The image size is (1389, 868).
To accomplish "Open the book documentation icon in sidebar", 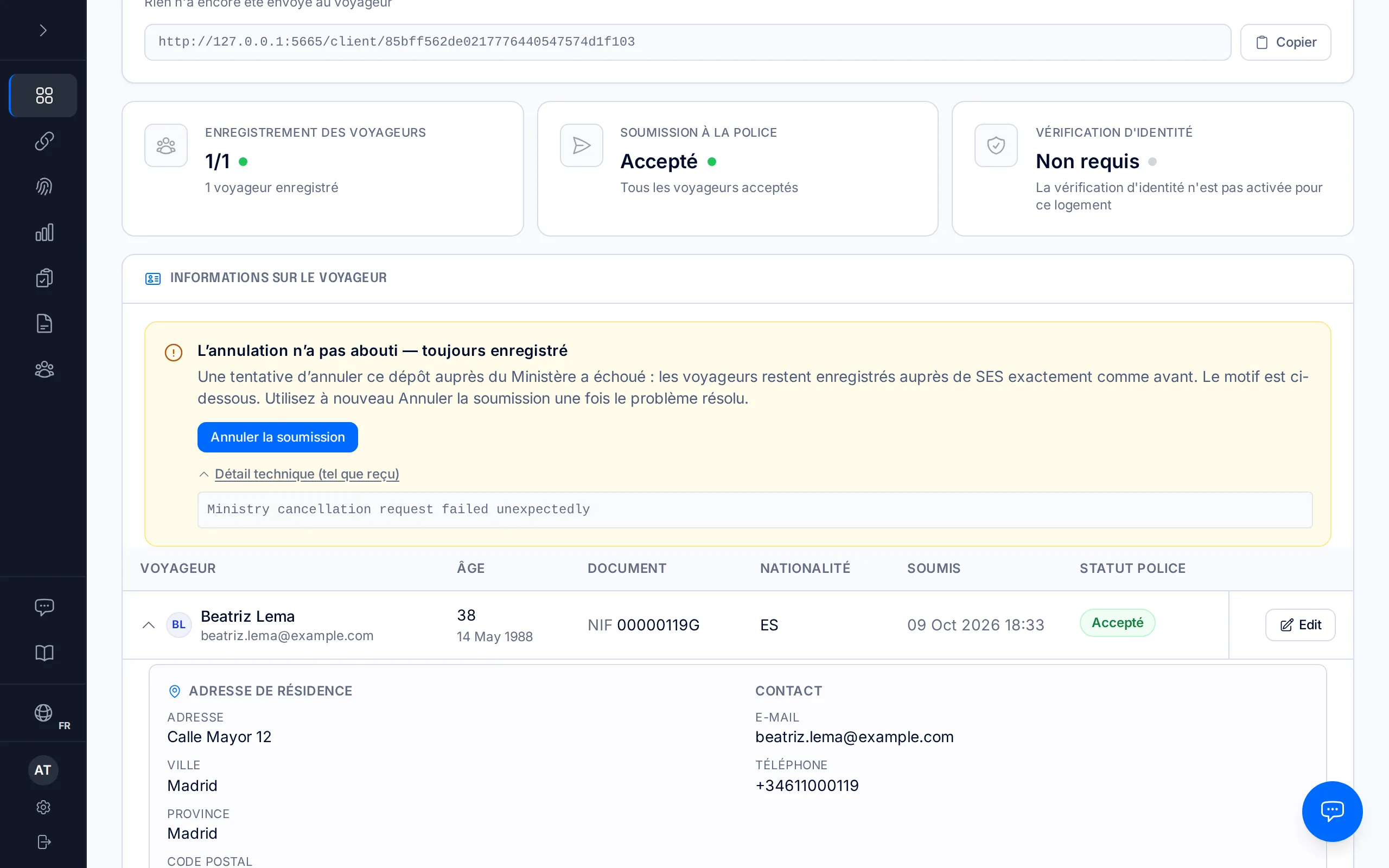I will (43, 653).
